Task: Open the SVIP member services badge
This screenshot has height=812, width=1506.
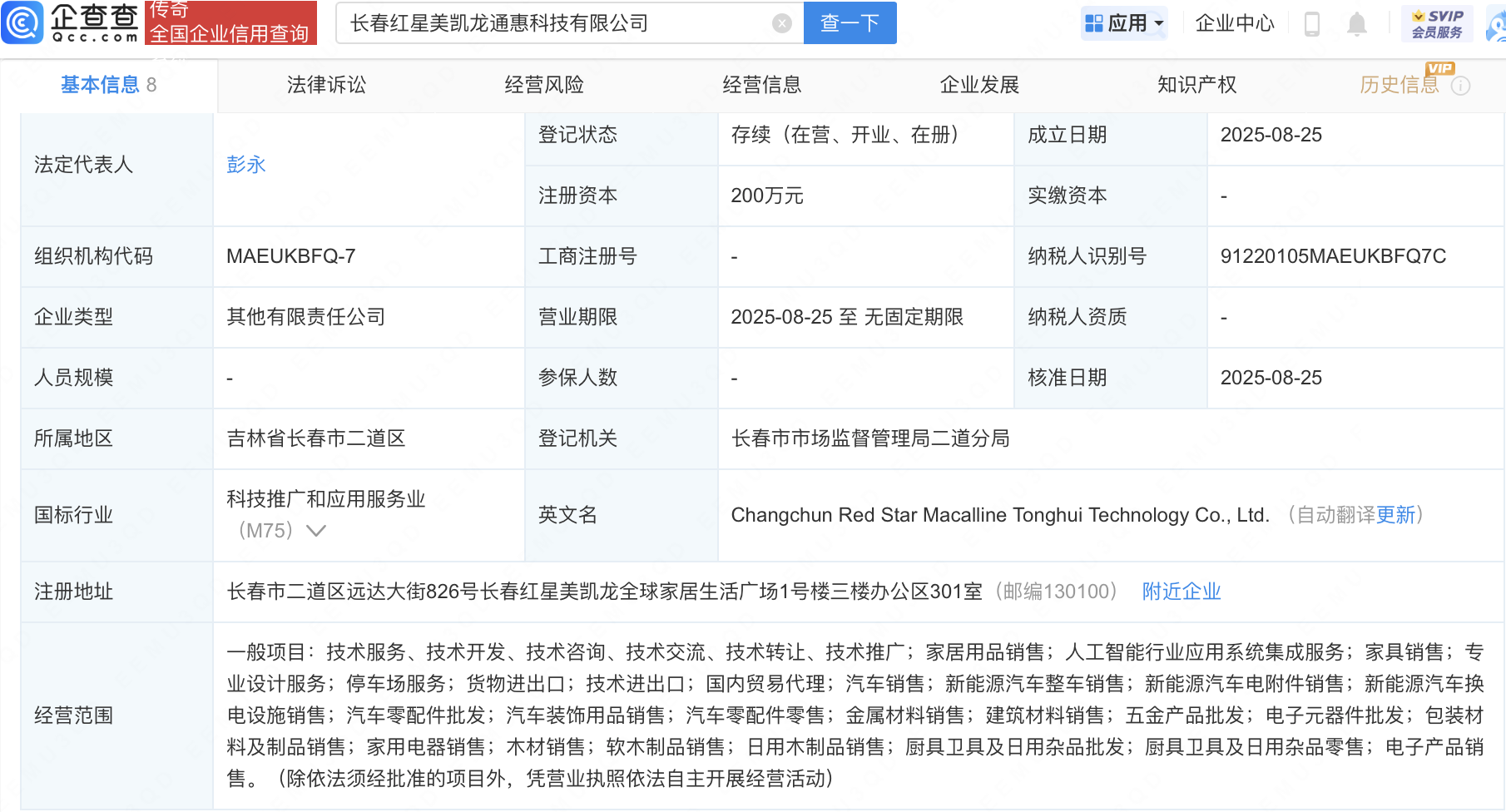Action: coord(1437,23)
